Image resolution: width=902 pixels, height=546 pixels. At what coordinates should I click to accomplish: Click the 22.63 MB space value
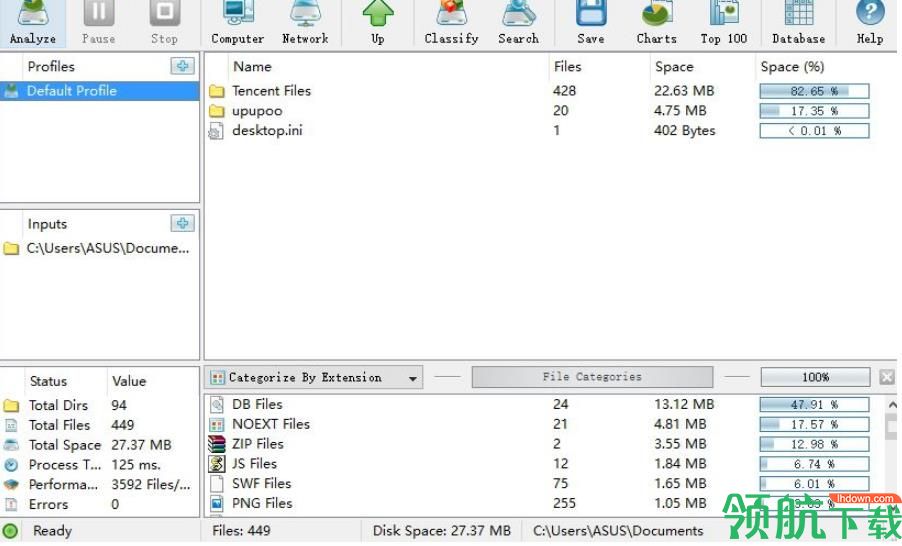point(684,91)
